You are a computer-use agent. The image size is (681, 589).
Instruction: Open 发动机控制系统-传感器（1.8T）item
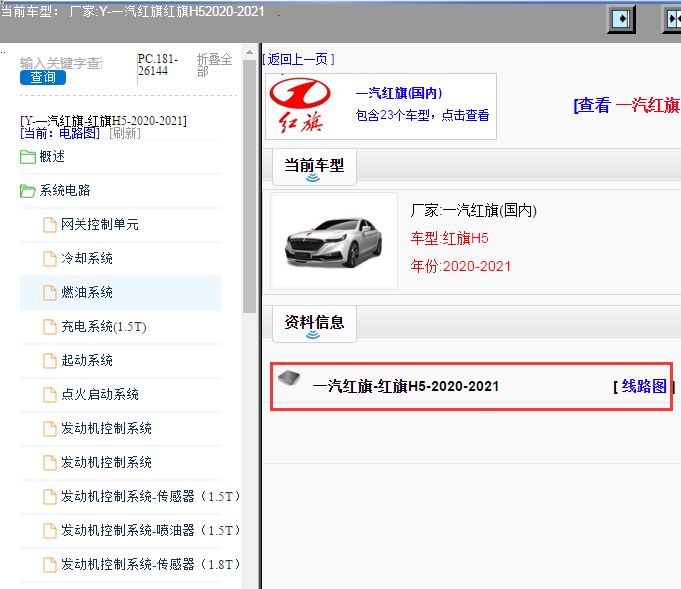(x=150, y=564)
